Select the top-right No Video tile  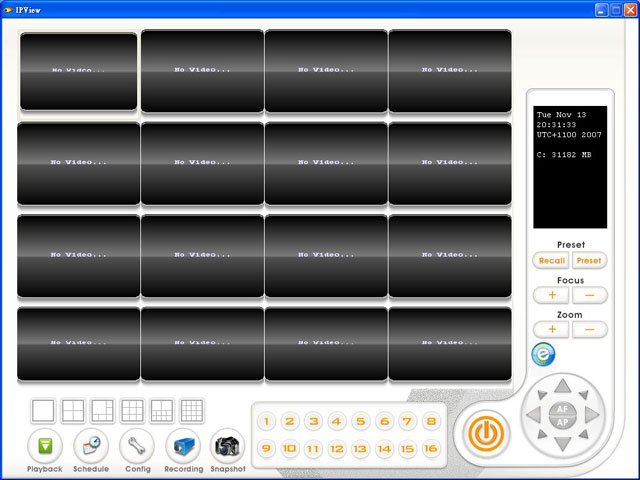click(450, 71)
